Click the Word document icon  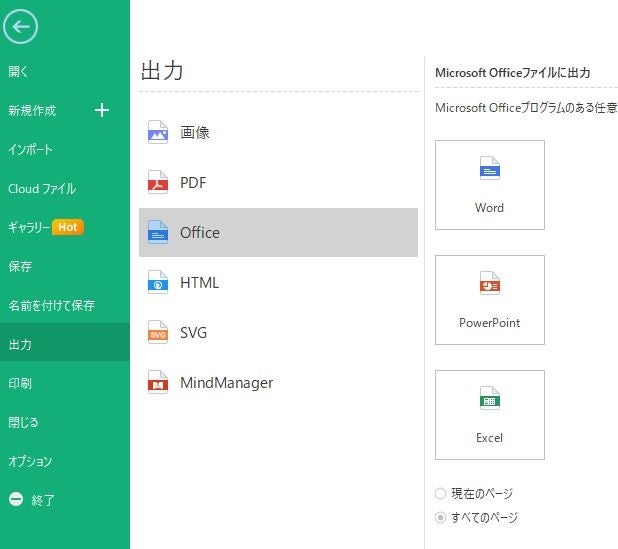(490, 168)
